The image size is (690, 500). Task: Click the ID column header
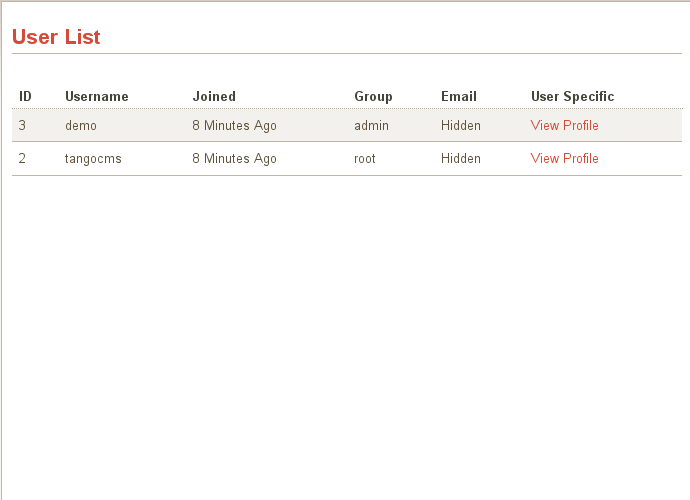25,96
